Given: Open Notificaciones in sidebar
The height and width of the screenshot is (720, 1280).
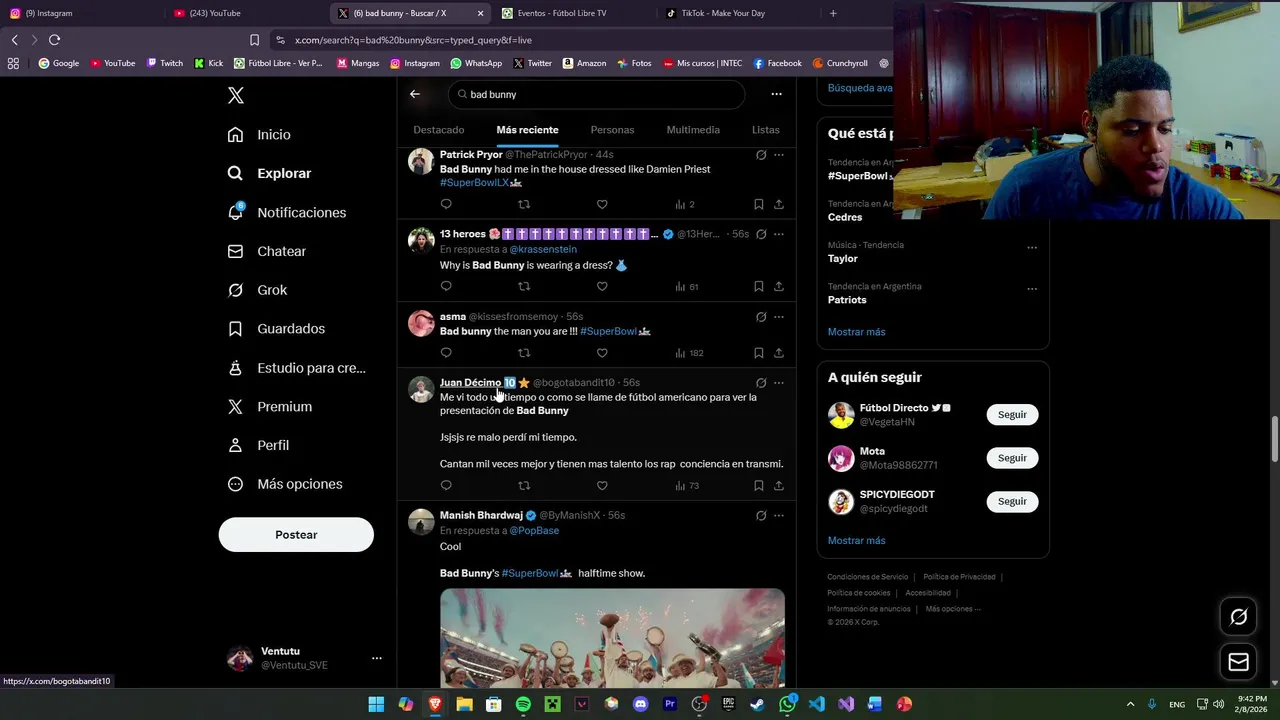Looking at the screenshot, I should [286, 212].
